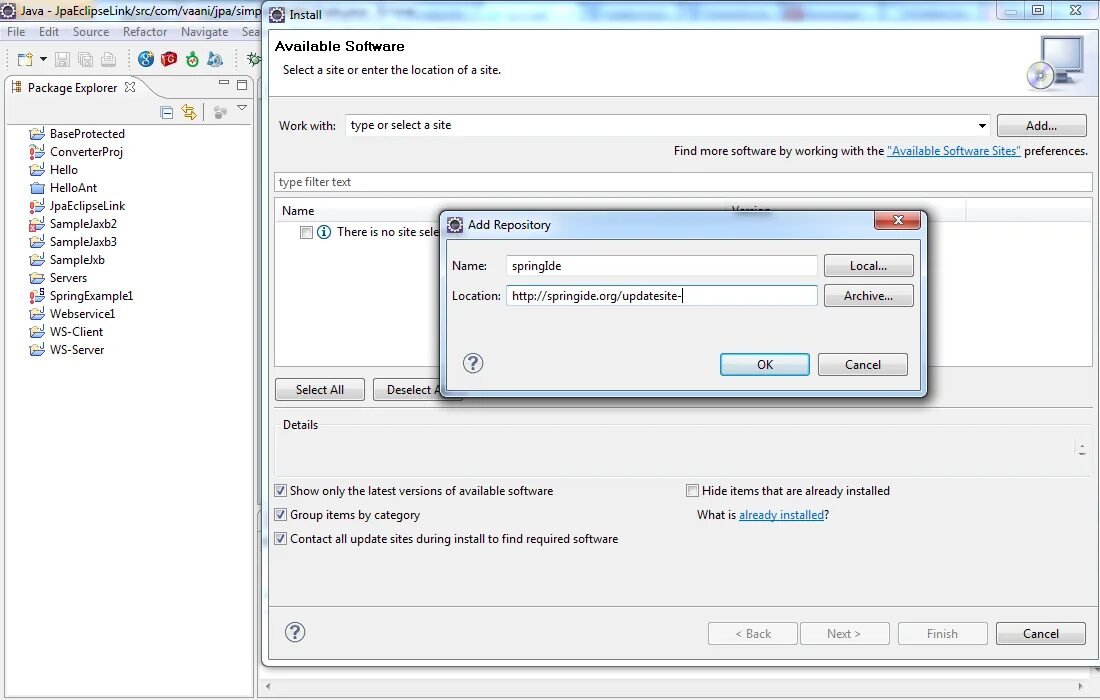Select the Package Explorer tab

[x=72, y=88]
